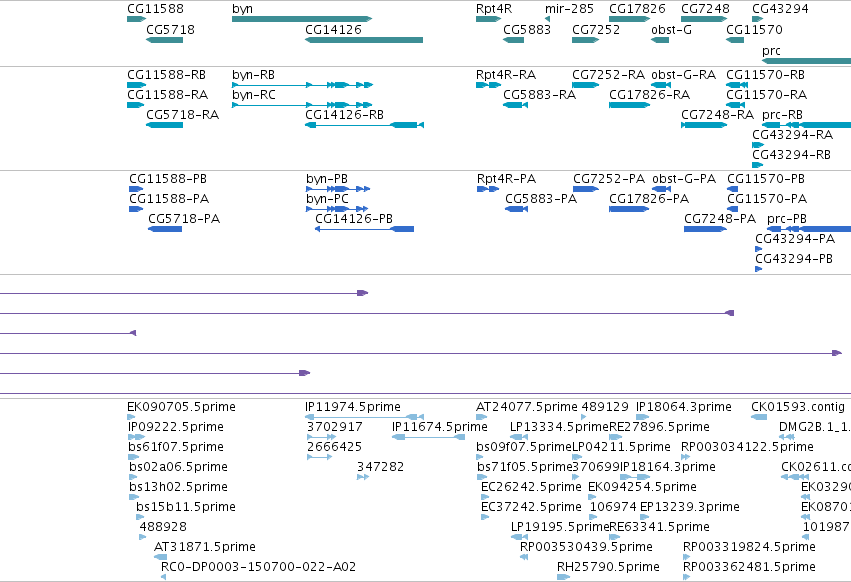Click the byn gene bar
Viewport: 851px width, 582px height.
point(302,19)
